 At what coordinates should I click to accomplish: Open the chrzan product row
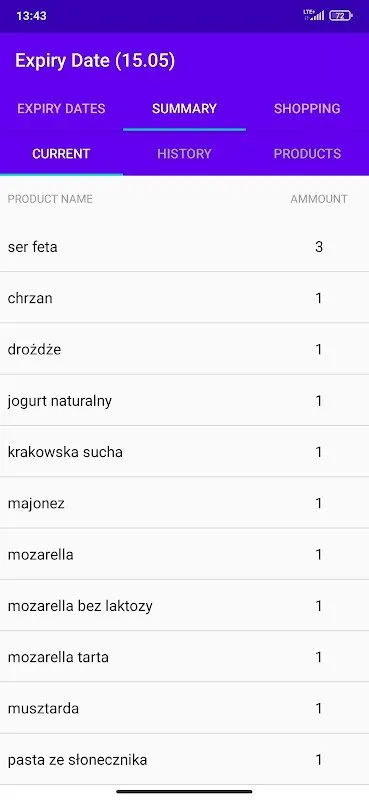point(184,298)
